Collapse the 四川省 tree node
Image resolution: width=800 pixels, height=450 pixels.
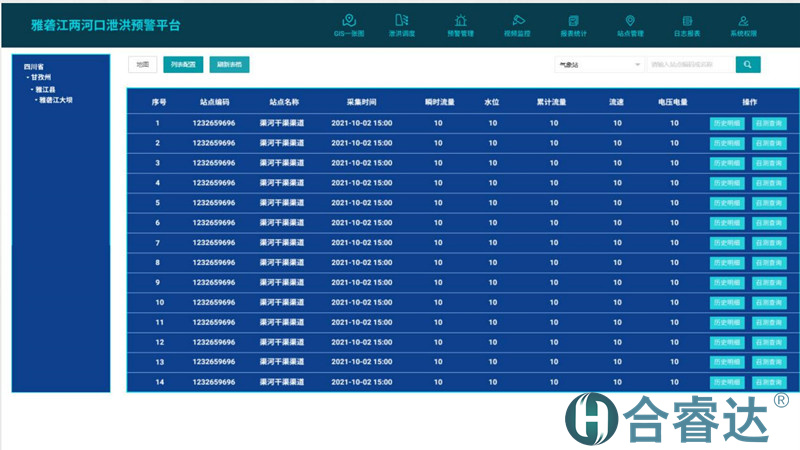[x=34, y=66]
